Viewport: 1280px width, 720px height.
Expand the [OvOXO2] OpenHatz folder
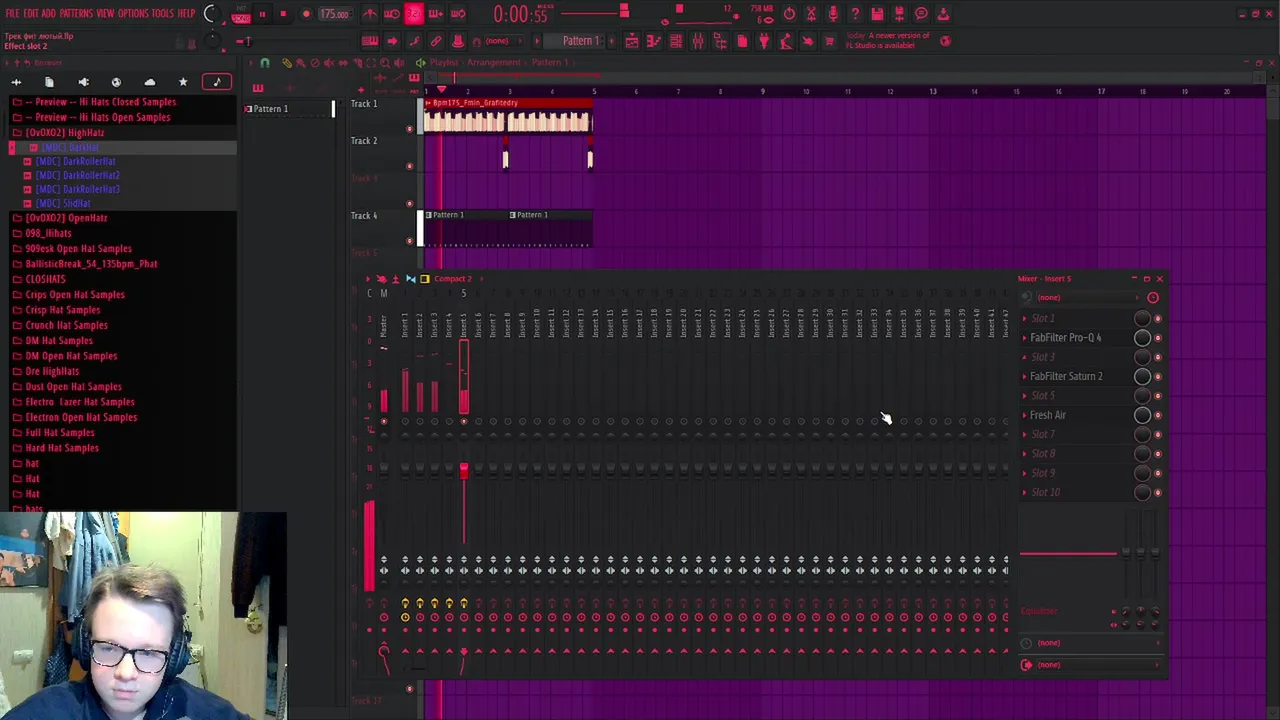tap(66, 218)
